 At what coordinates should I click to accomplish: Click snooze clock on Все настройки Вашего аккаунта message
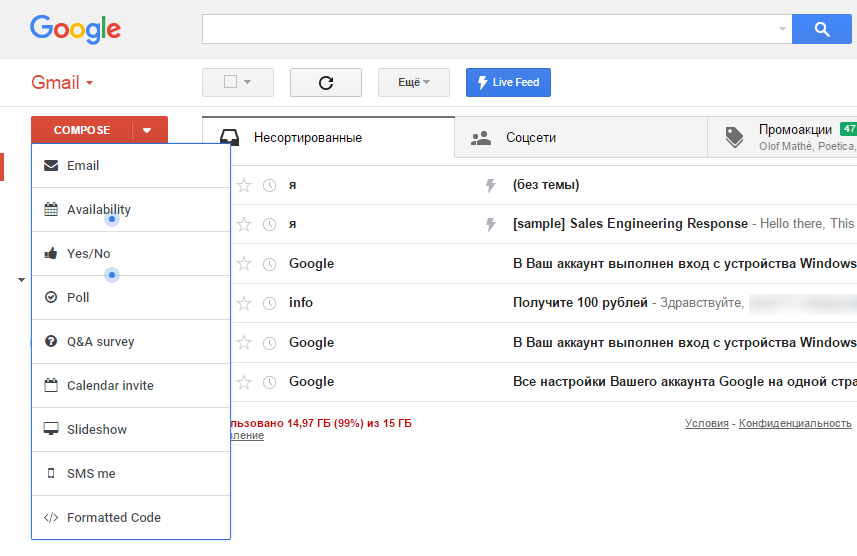(269, 382)
